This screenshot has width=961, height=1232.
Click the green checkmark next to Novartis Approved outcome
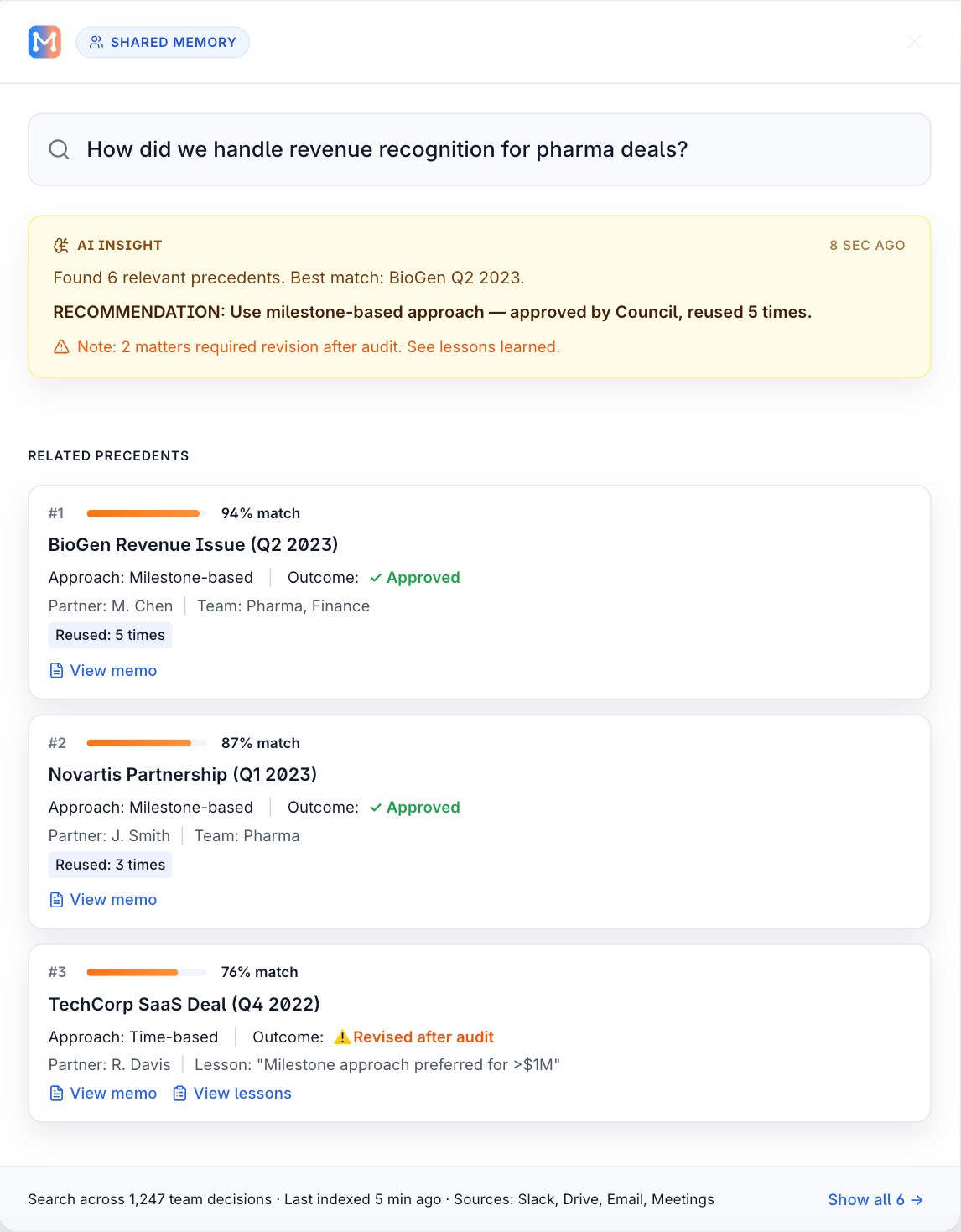pos(377,807)
